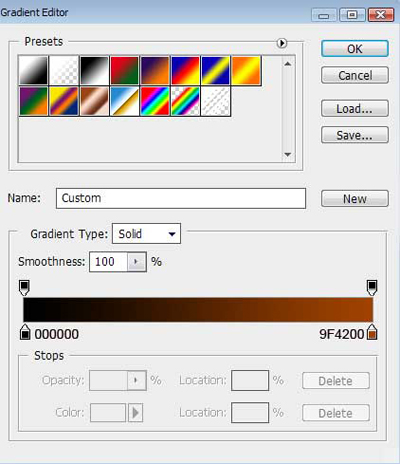Choose the blue, red, yellow gradient preset

click(185, 70)
